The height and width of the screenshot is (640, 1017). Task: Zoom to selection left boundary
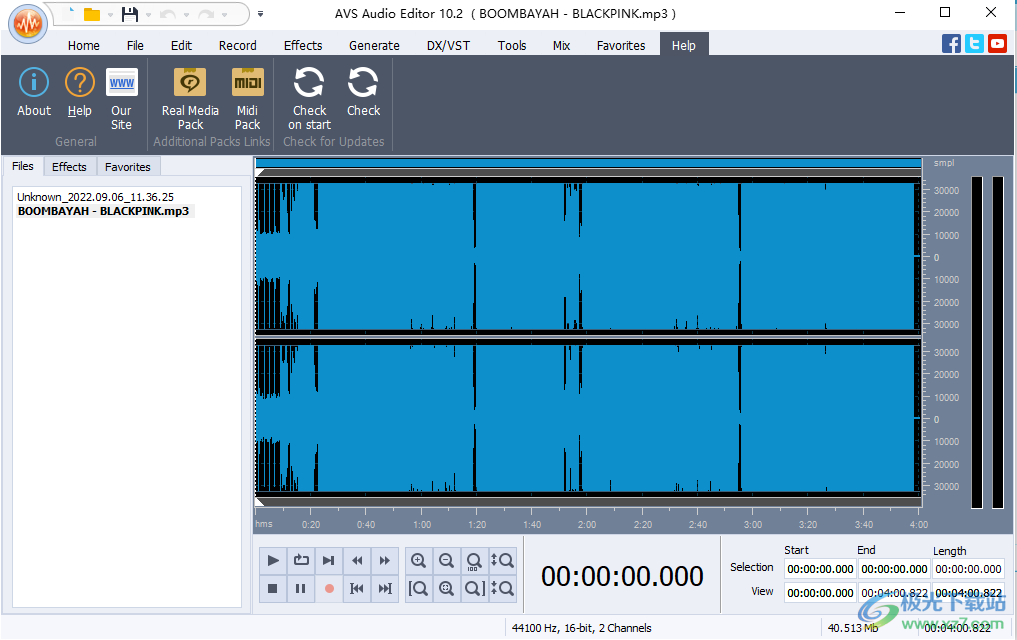tap(419, 589)
